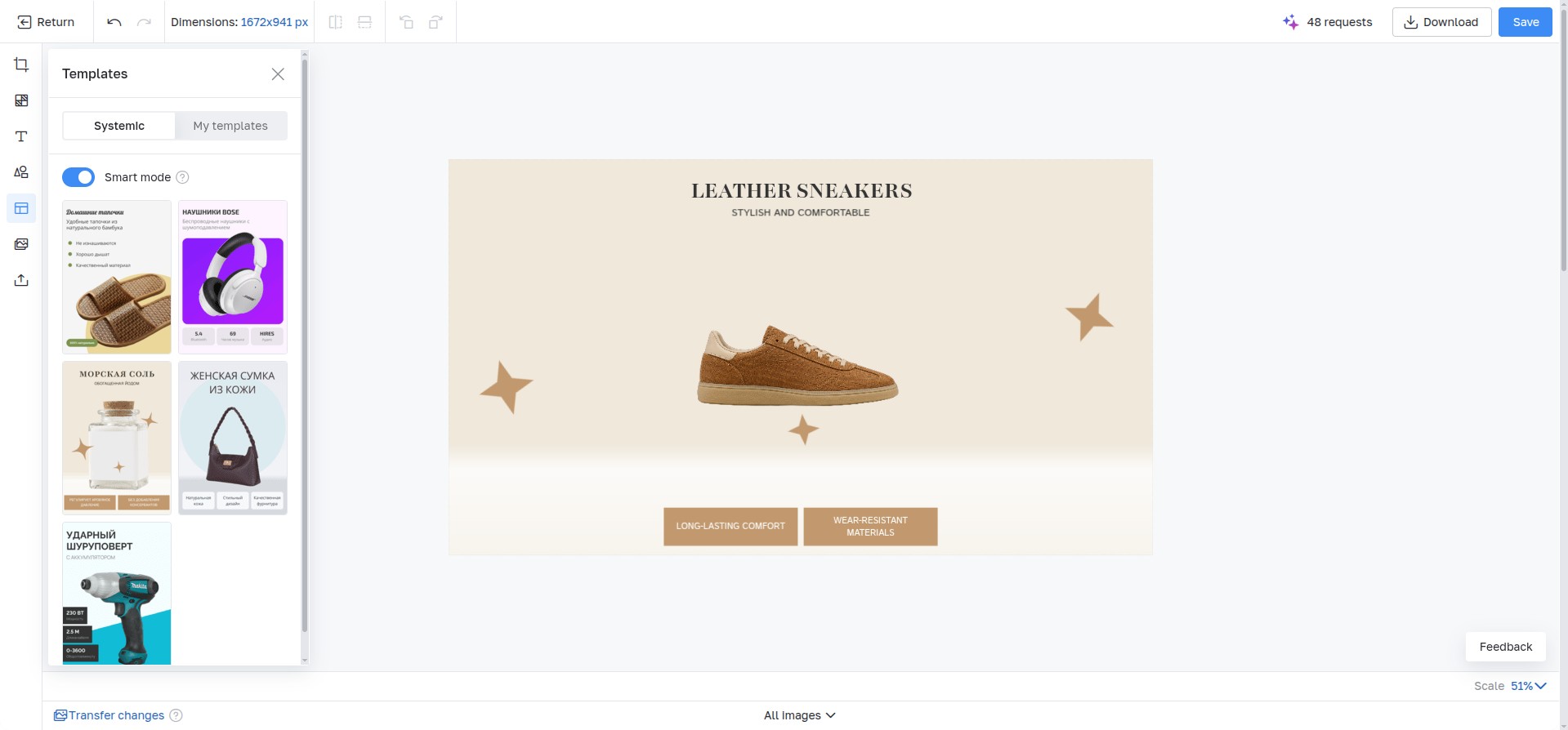Click the Transfer changes help icon
Image resolution: width=1568 pixels, height=730 pixels.
176,715
